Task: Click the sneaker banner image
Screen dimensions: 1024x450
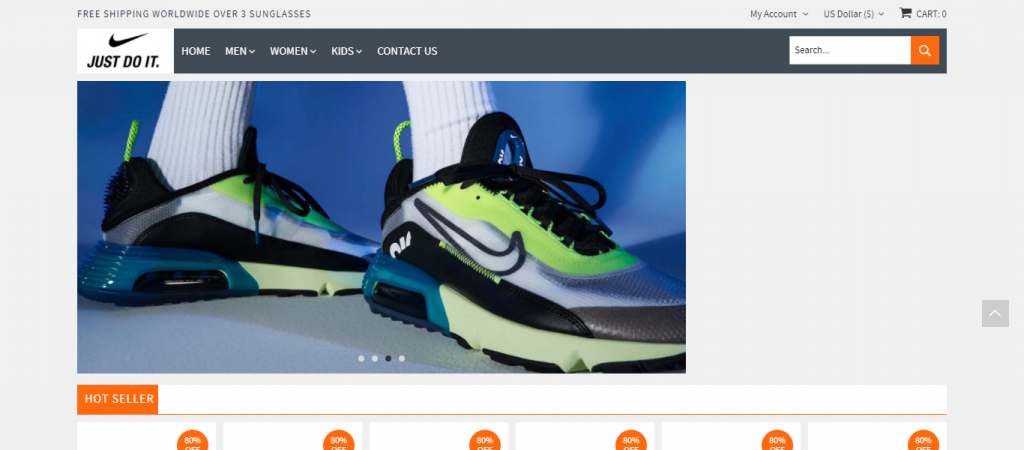Action: click(x=381, y=227)
